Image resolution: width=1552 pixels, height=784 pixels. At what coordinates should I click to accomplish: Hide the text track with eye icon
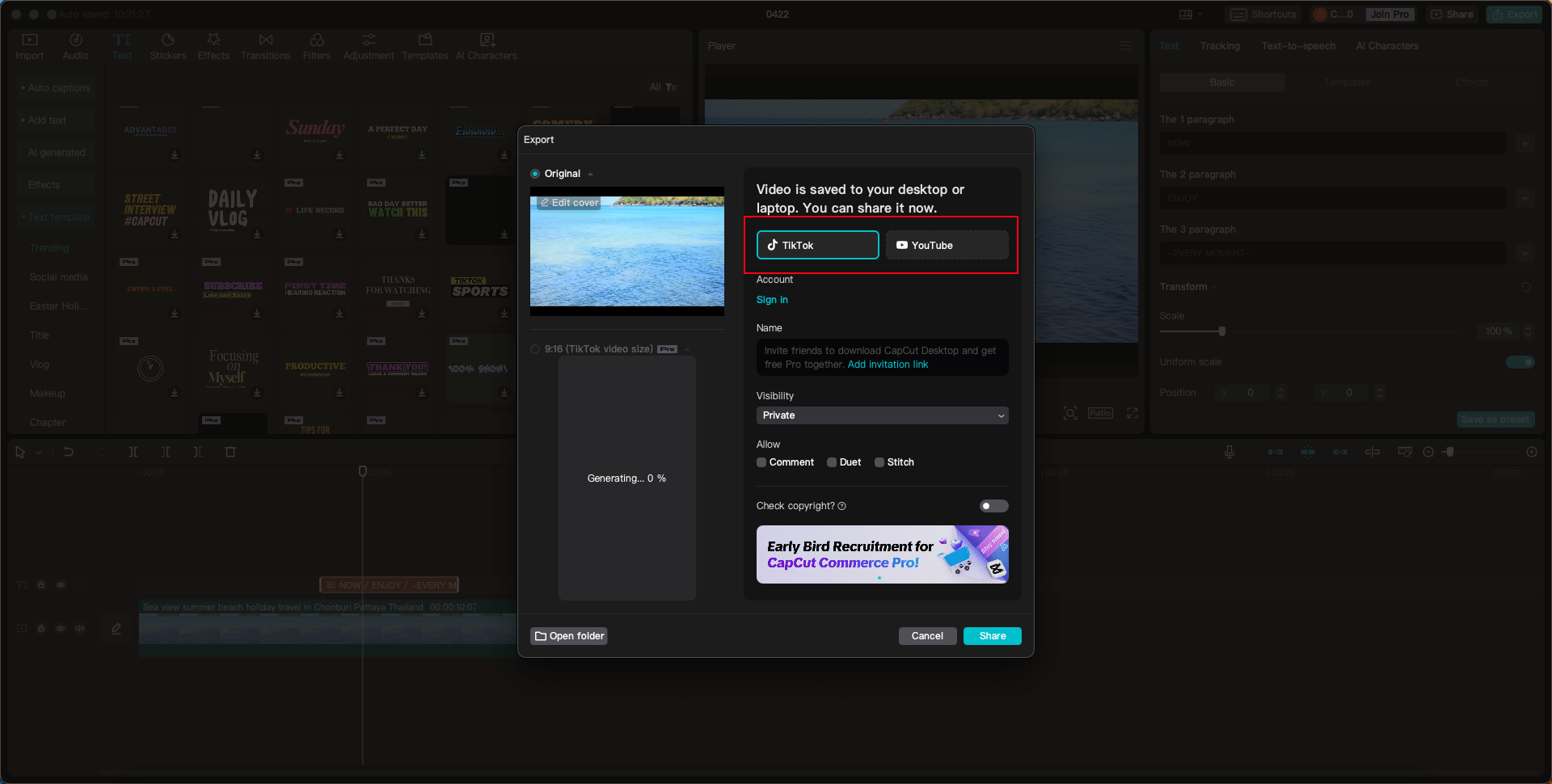[61, 584]
